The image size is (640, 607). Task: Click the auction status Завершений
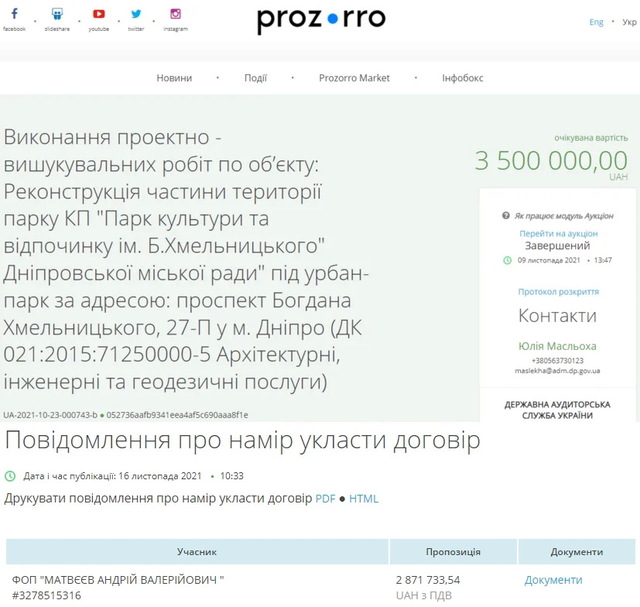(x=558, y=246)
